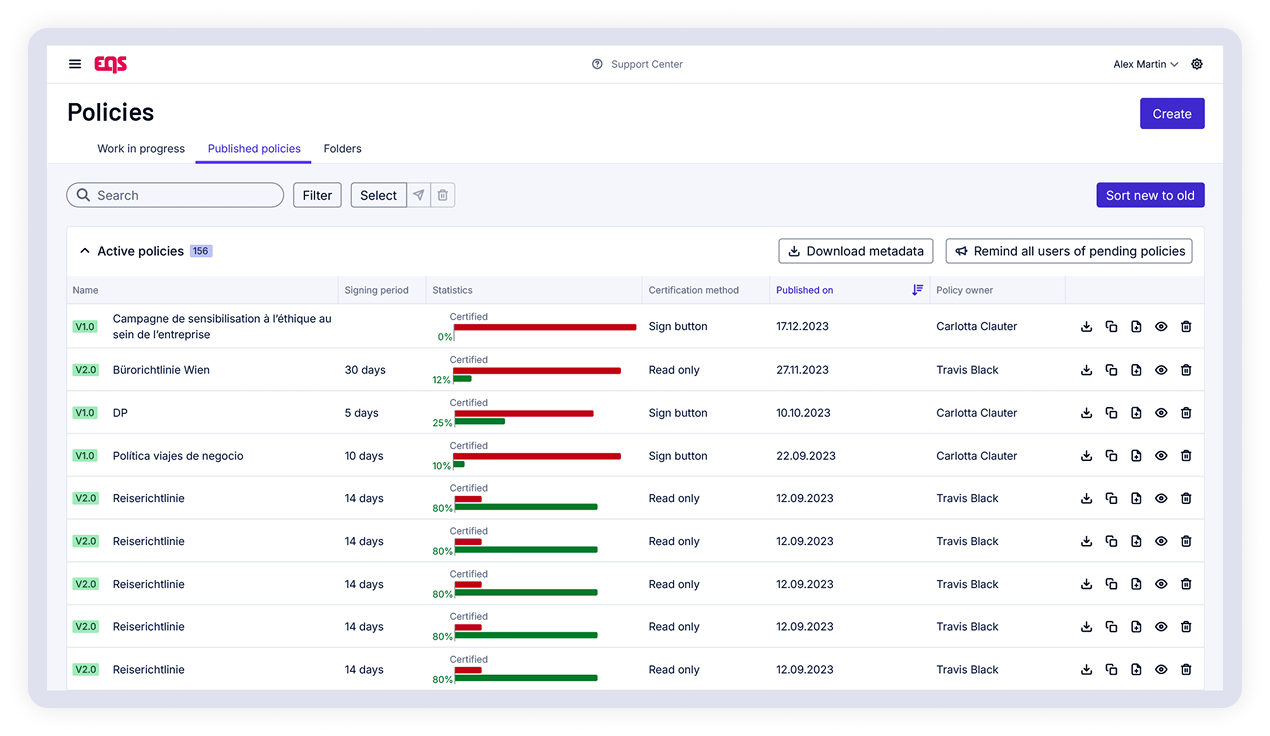Toggle the Published on sort order icon

[x=917, y=290]
